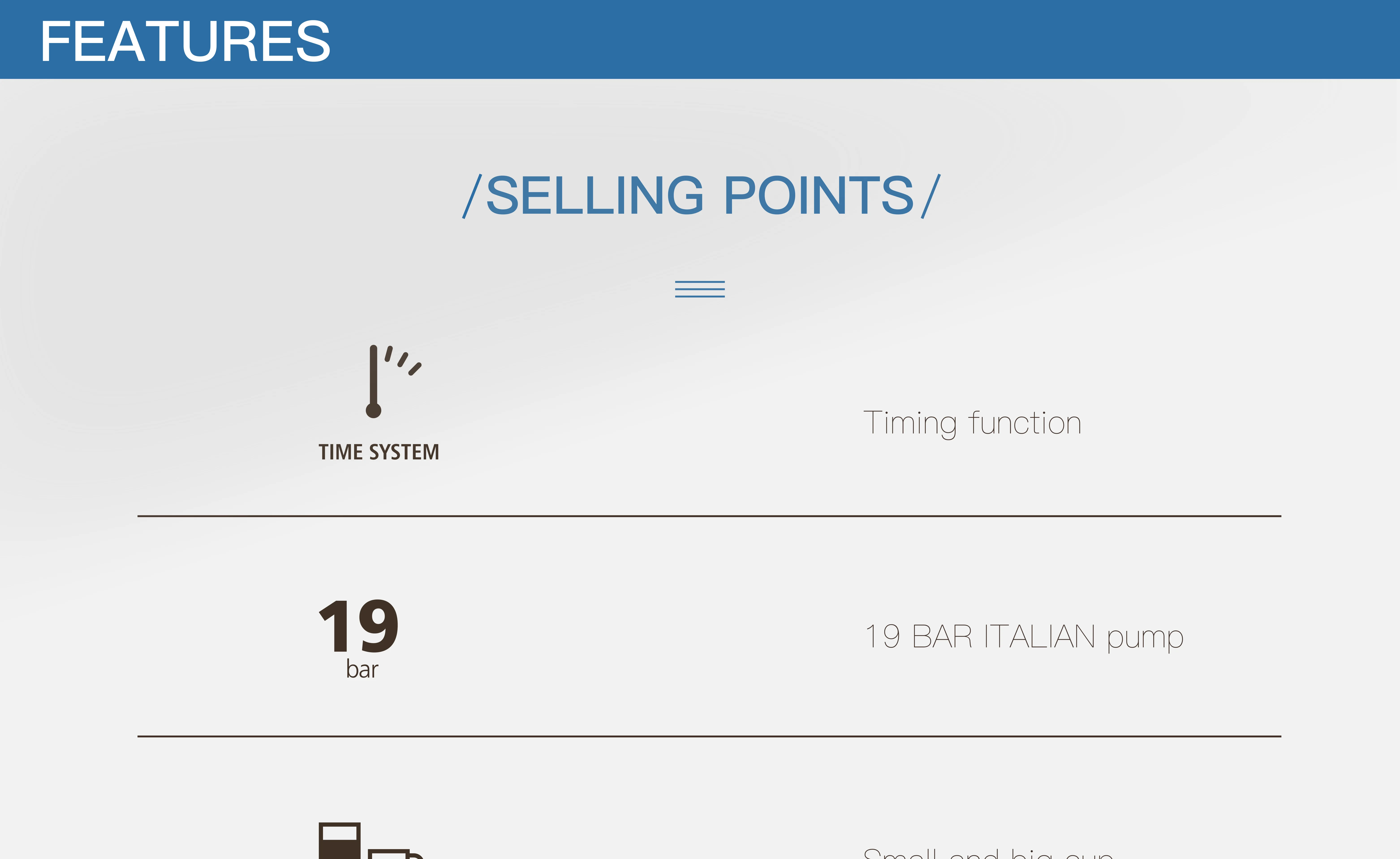Select the small cup icon
Viewport: 1400px width, 859px height.
tap(392, 854)
